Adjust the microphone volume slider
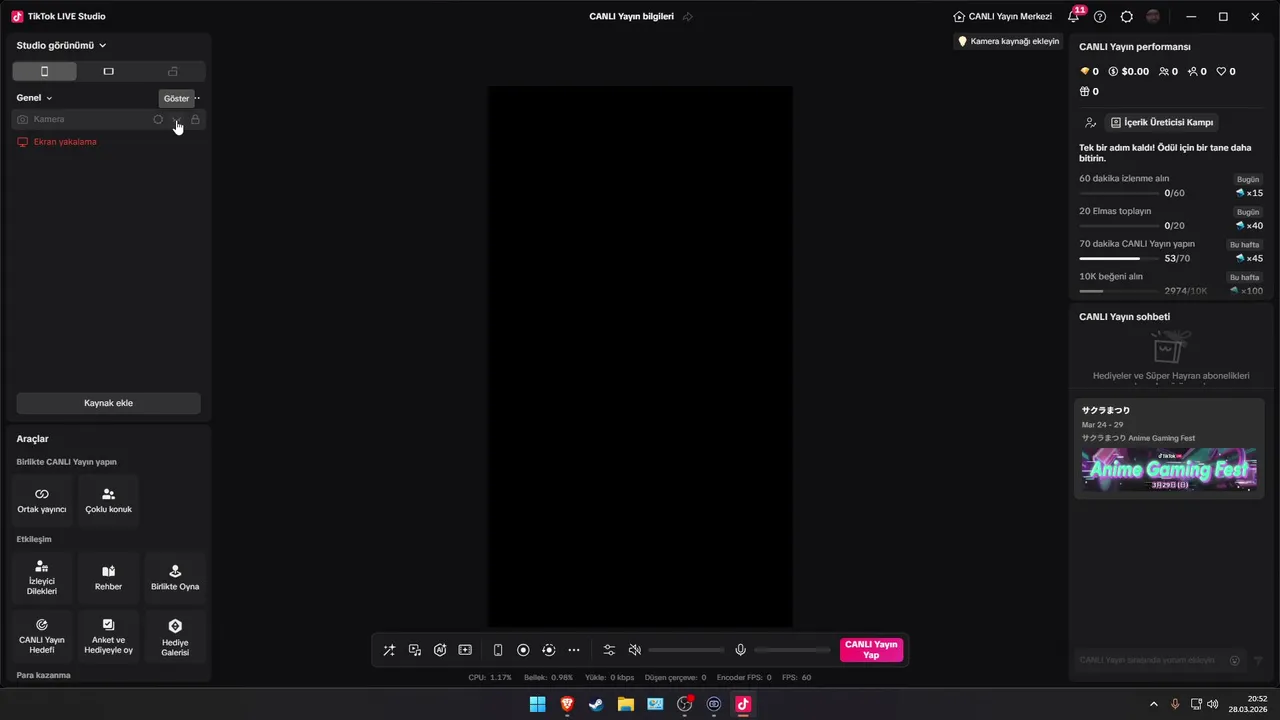1280x720 pixels. [x=792, y=650]
